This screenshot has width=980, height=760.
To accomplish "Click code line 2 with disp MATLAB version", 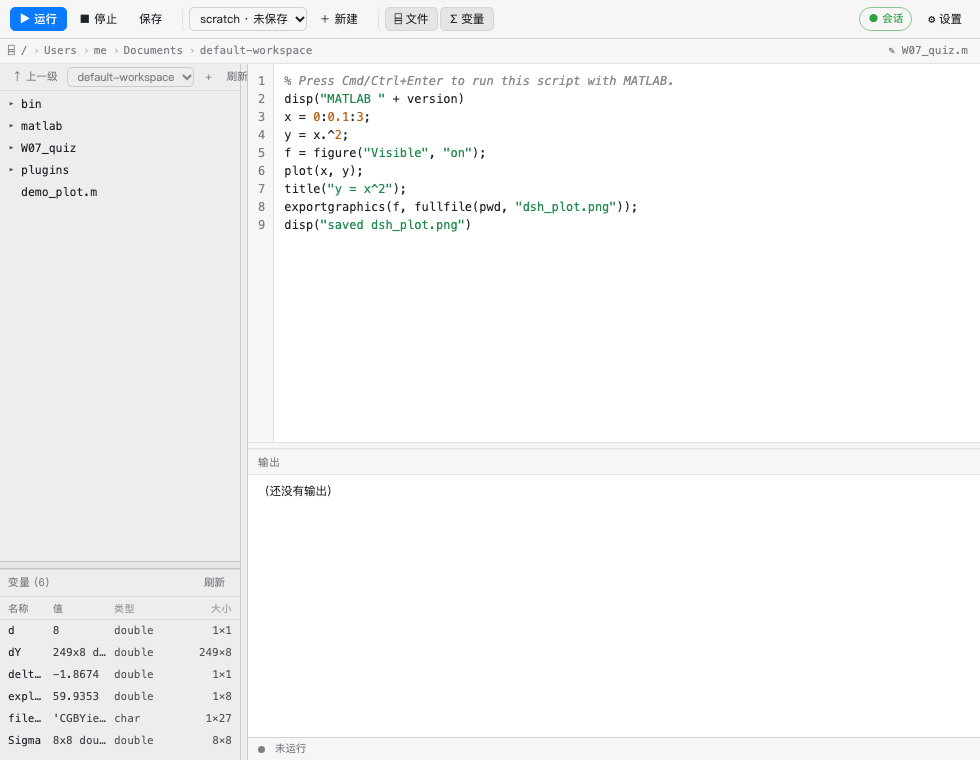I will coord(374,99).
